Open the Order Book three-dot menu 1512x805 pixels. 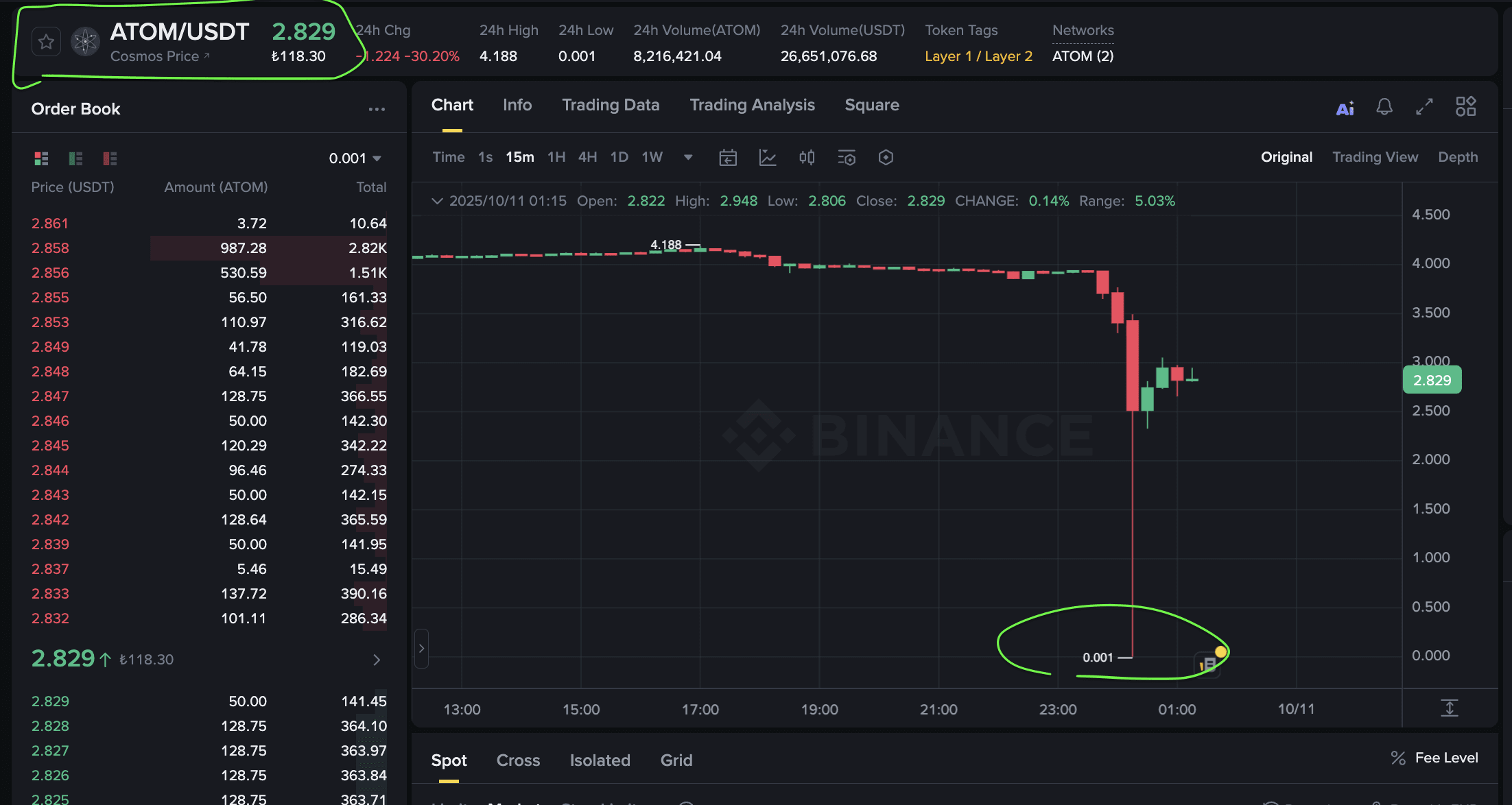[377, 109]
